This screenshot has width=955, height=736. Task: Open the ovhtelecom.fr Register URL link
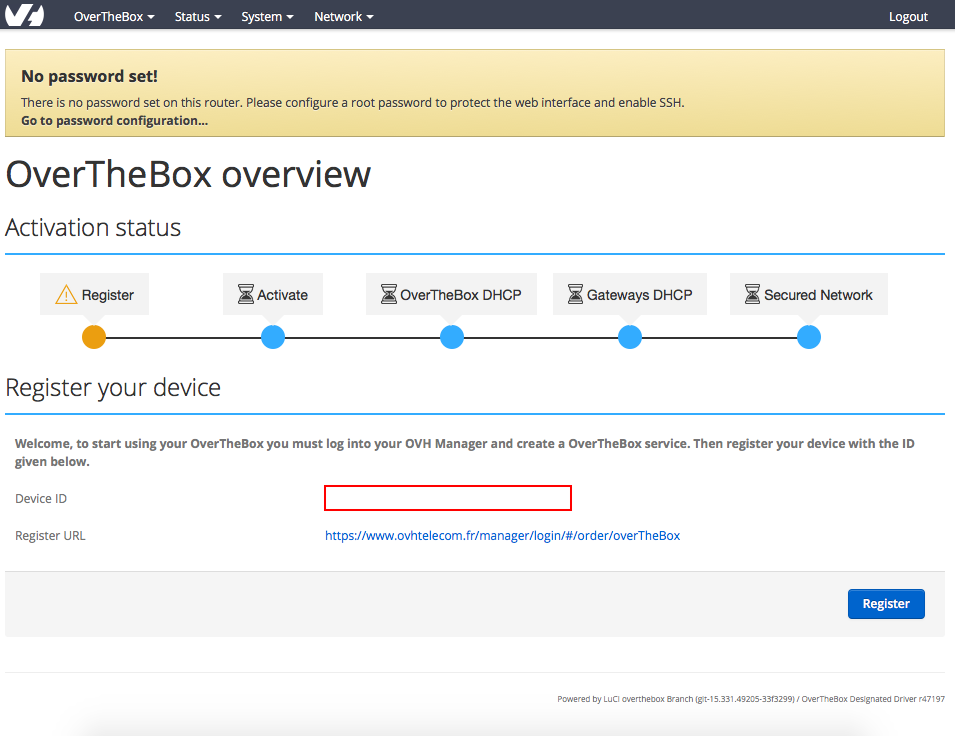point(502,535)
